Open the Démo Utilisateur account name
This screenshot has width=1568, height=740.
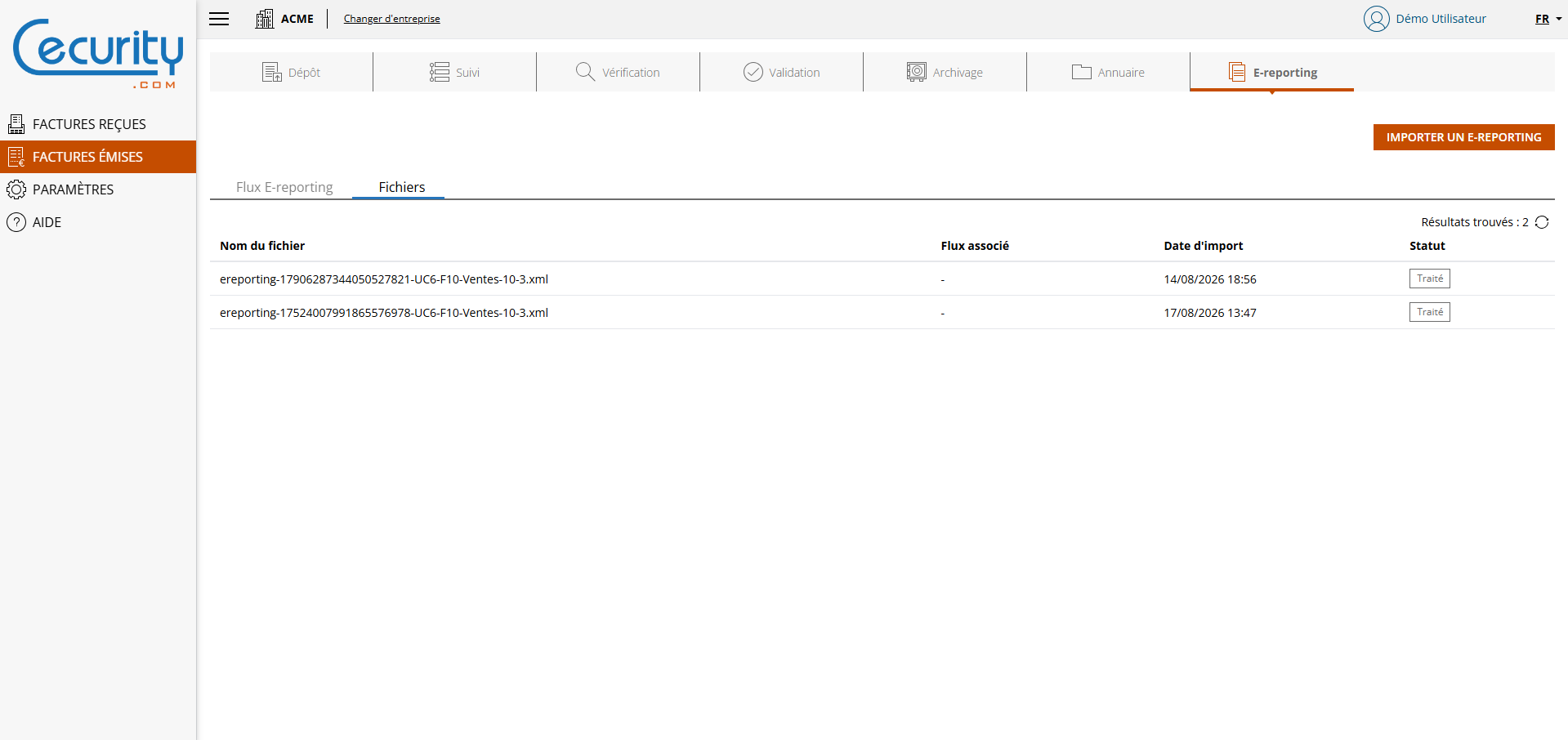(1441, 19)
